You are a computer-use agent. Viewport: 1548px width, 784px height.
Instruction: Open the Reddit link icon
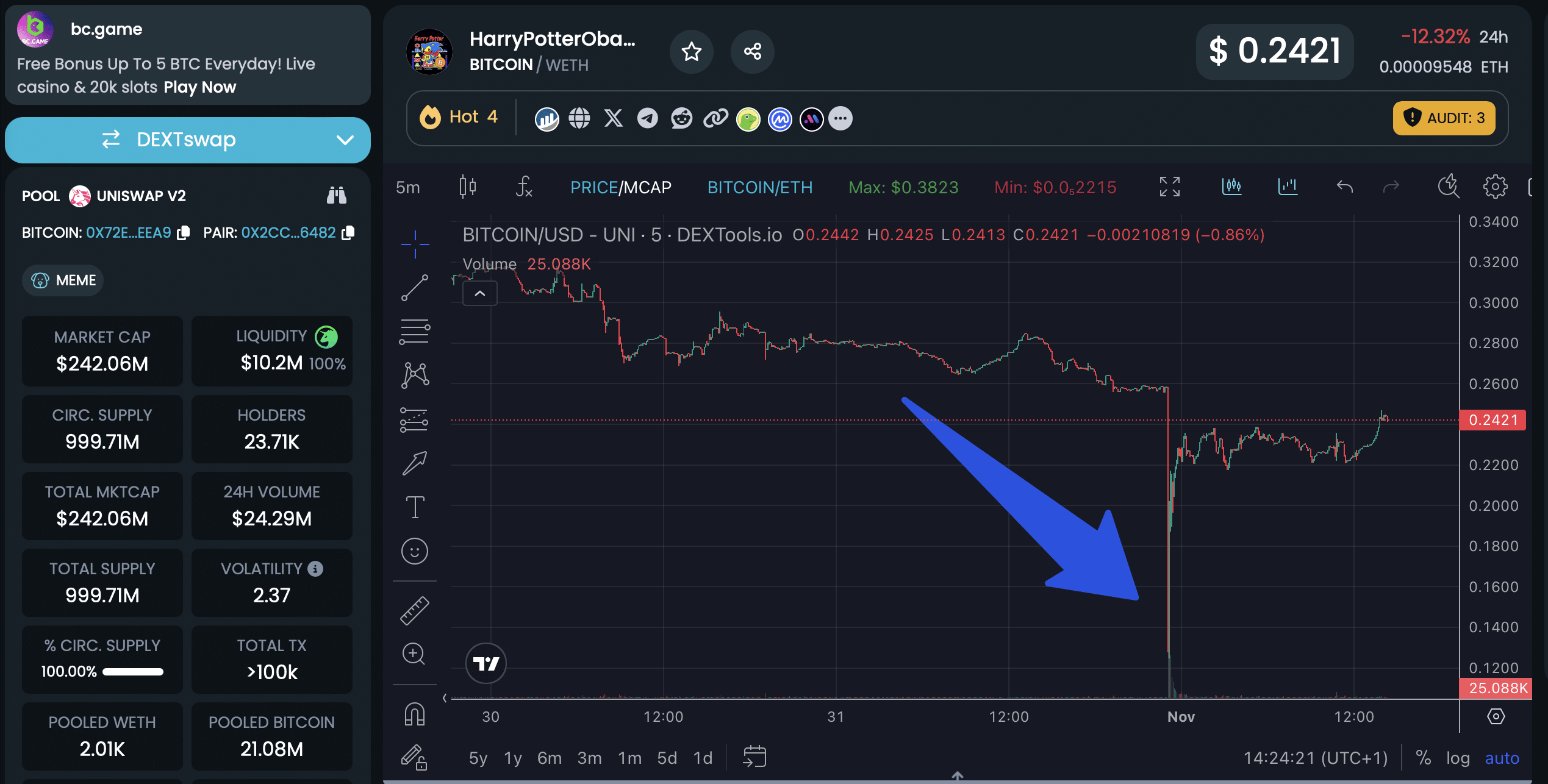point(682,118)
